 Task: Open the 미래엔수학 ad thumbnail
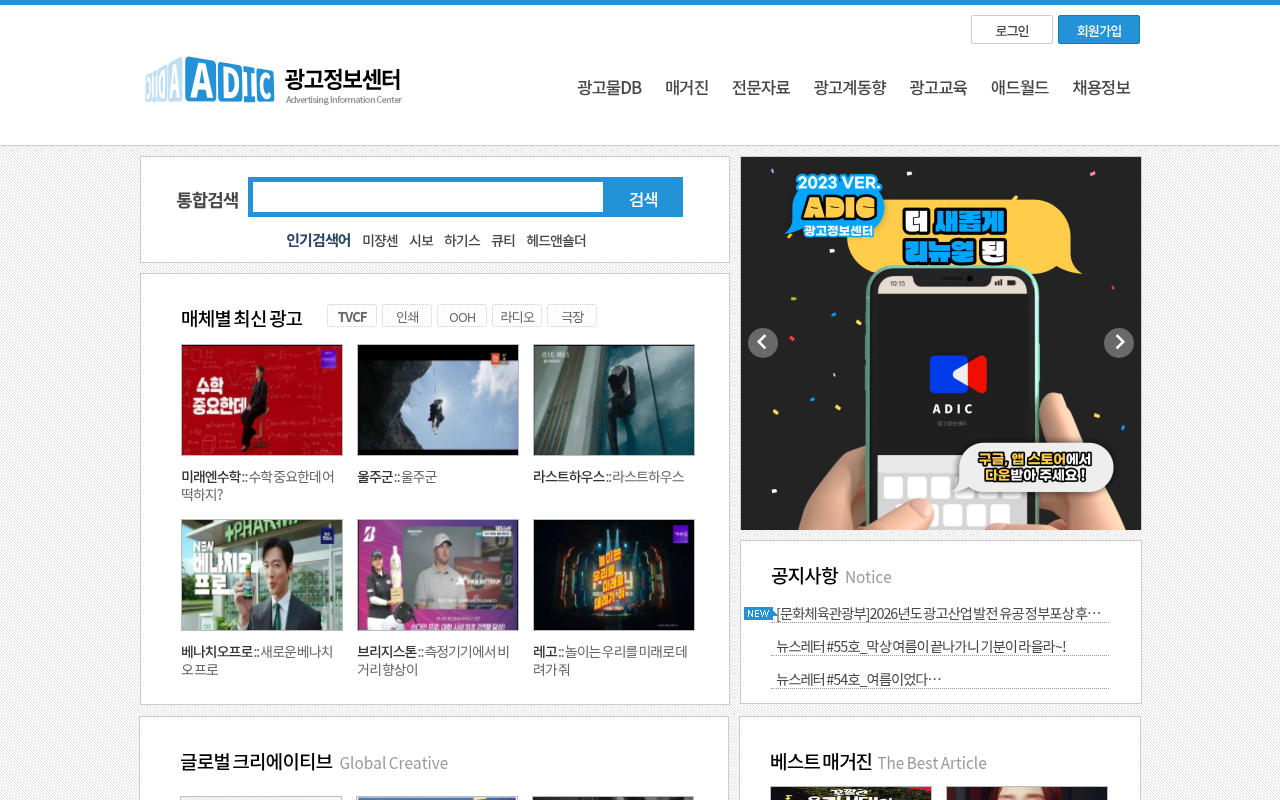(x=262, y=400)
